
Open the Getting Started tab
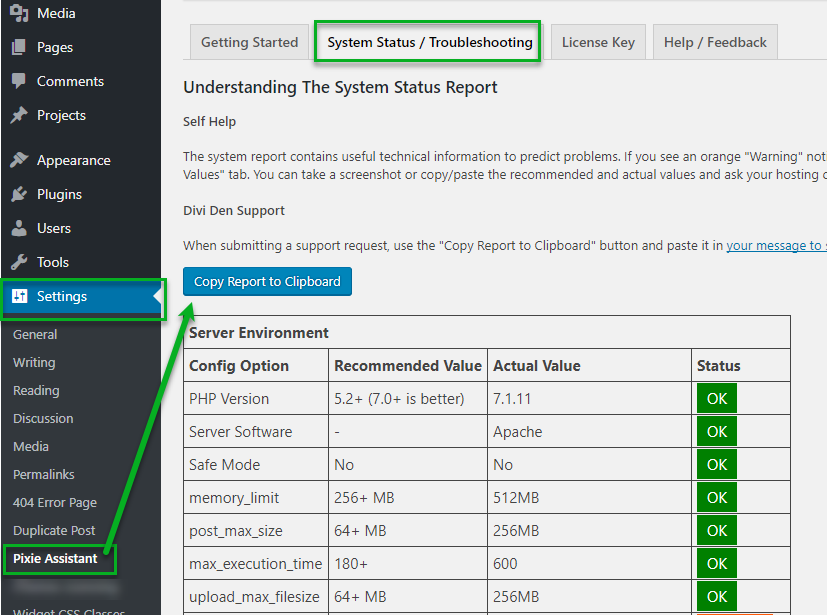249,42
